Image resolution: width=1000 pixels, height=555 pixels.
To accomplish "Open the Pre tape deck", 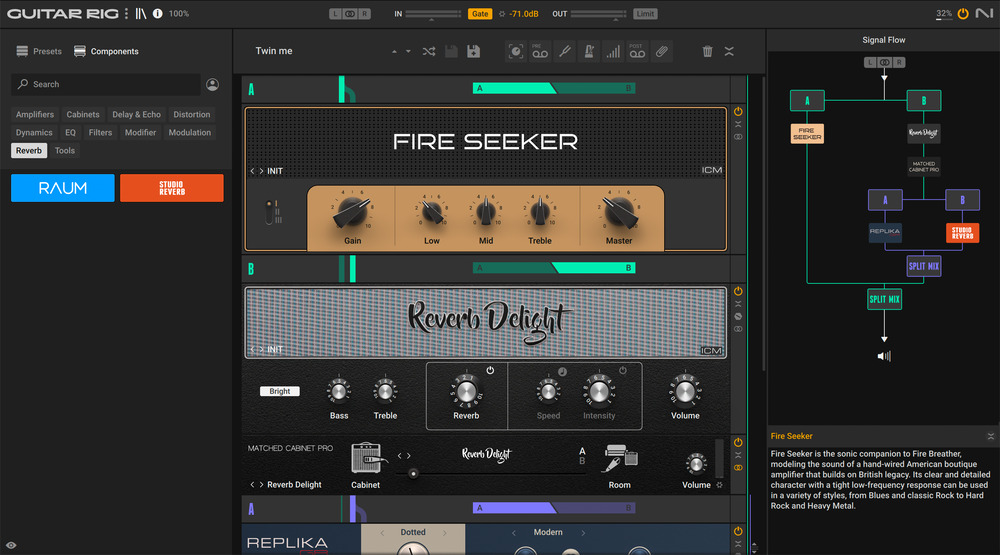I will (x=540, y=51).
